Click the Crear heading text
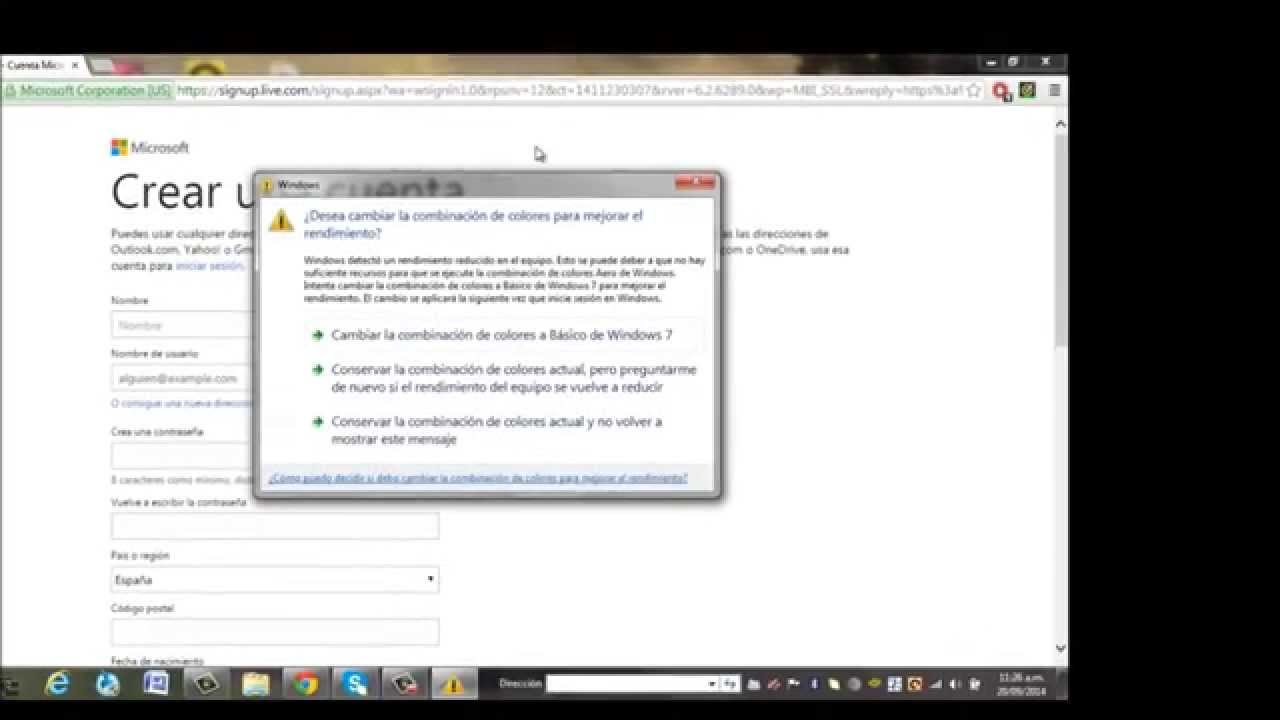This screenshot has width=1280, height=720. pyautogui.click(x=166, y=192)
